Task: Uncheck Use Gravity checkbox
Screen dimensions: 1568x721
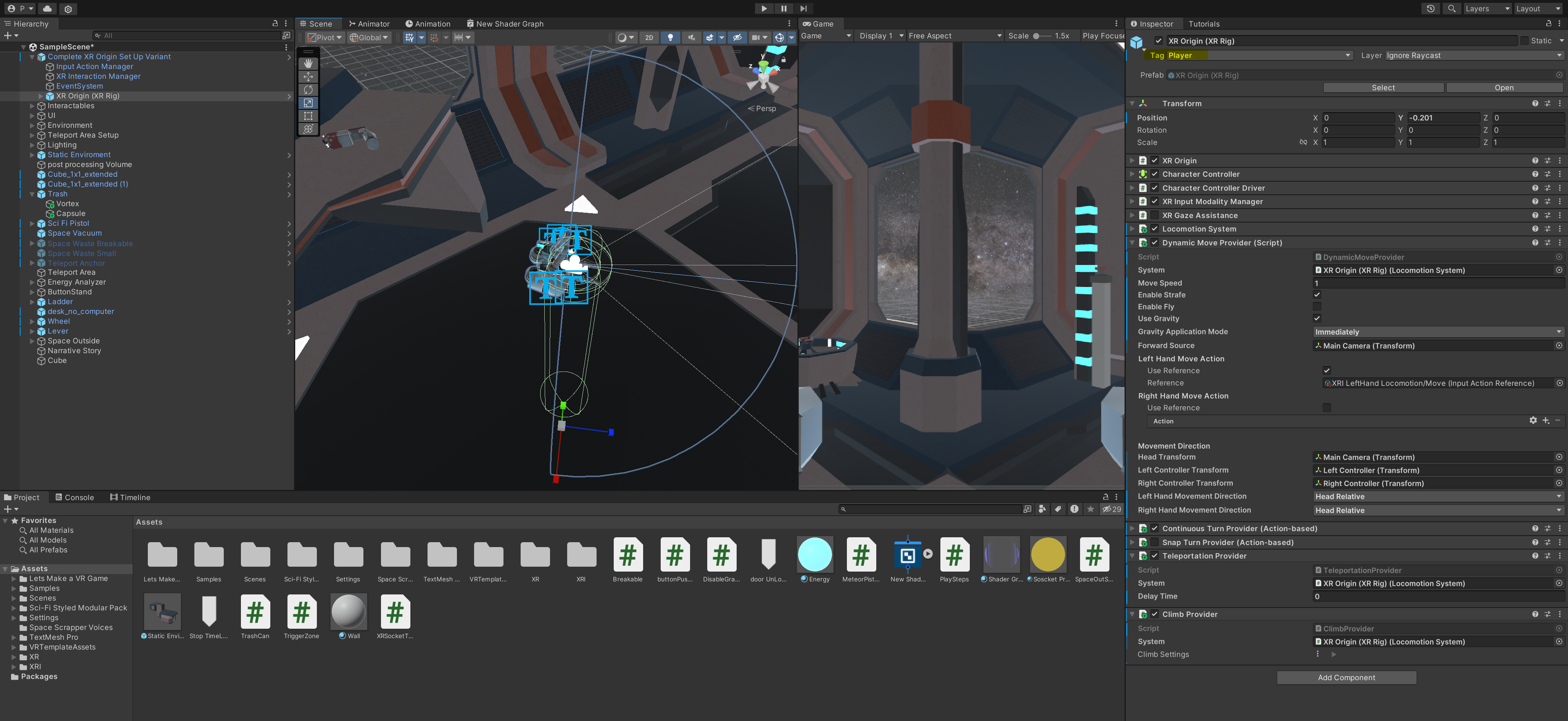Action: click(x=1317, y=318)
